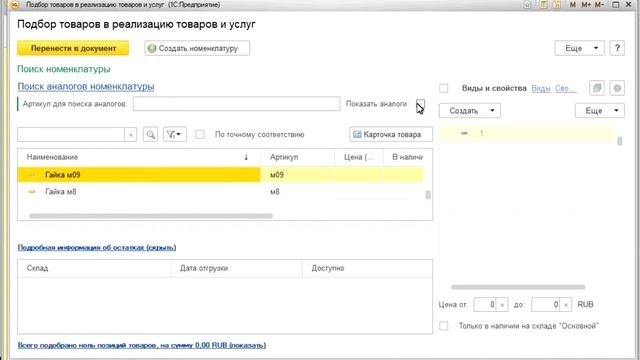Enable По точному соответствию checkbox
This screenshot has height=360, width=640.
click(x=200, y=134)
